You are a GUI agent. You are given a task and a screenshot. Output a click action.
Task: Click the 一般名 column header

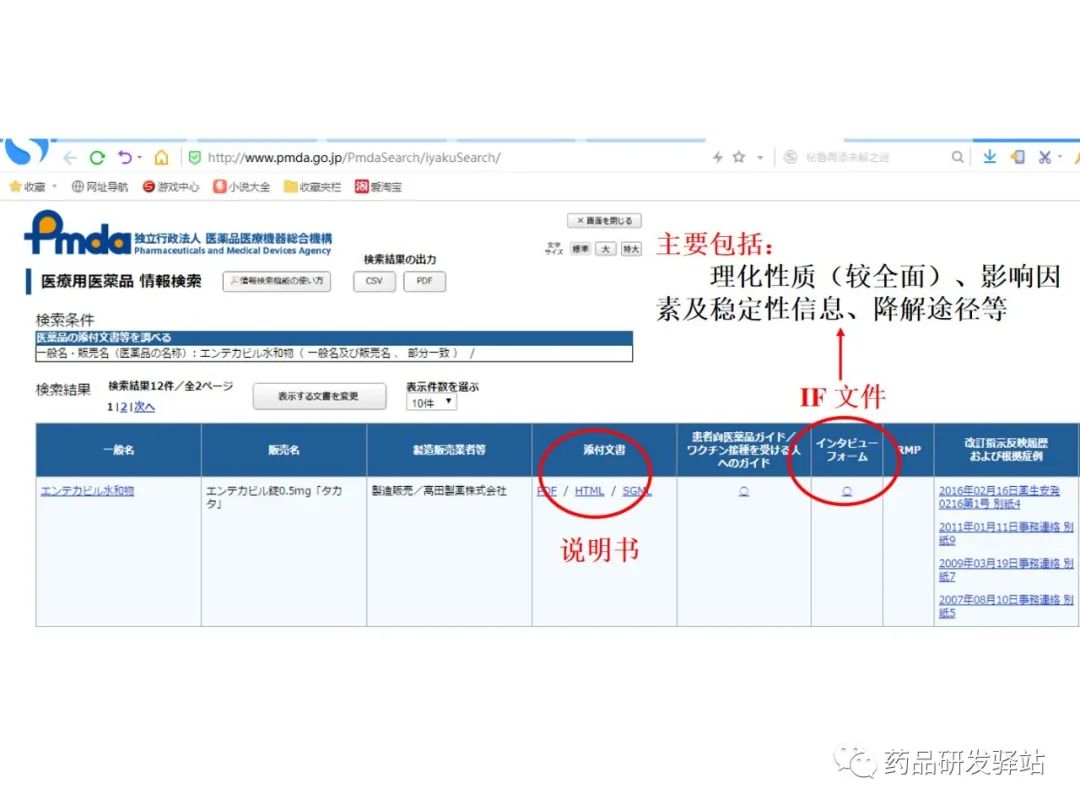(118, 450)
